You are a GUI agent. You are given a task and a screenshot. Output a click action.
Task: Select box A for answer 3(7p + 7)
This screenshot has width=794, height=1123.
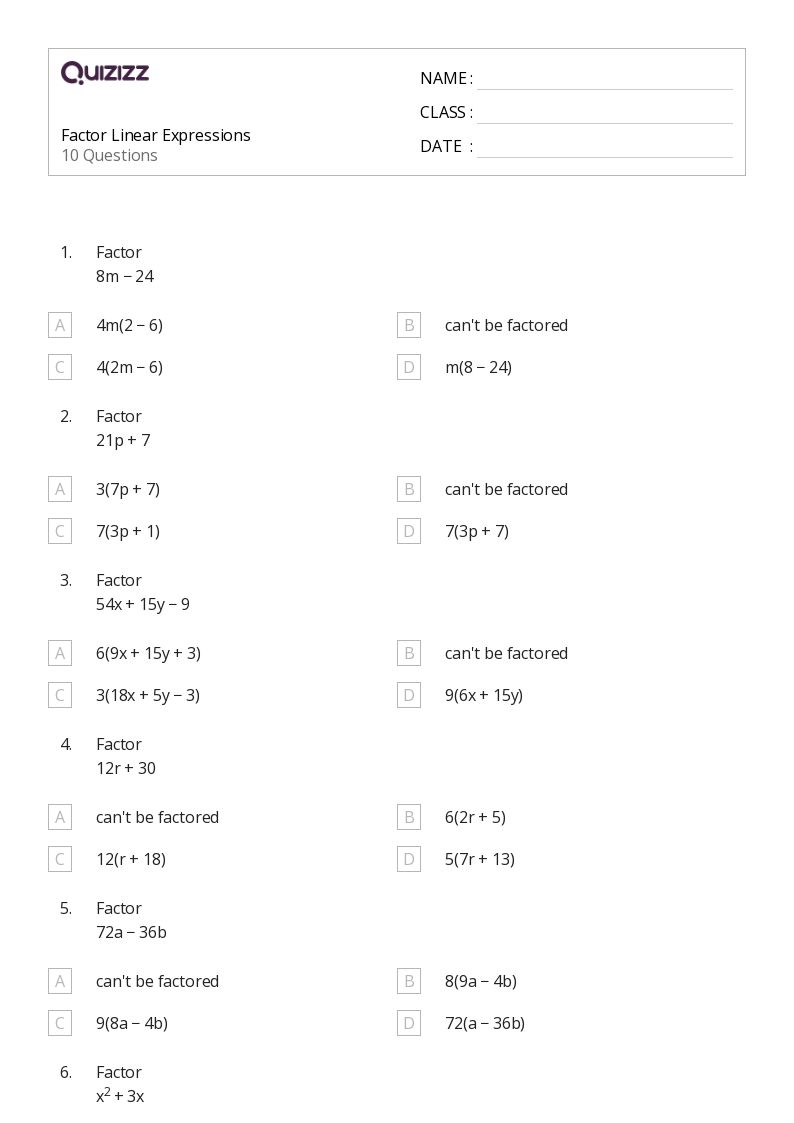click(x=60, y=489)
